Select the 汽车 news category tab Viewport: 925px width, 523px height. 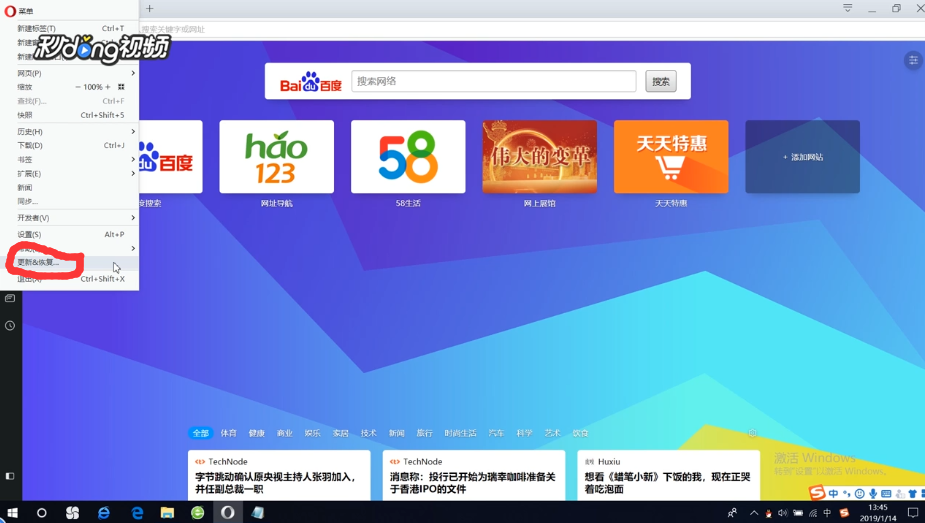click(x=496, y=433)
